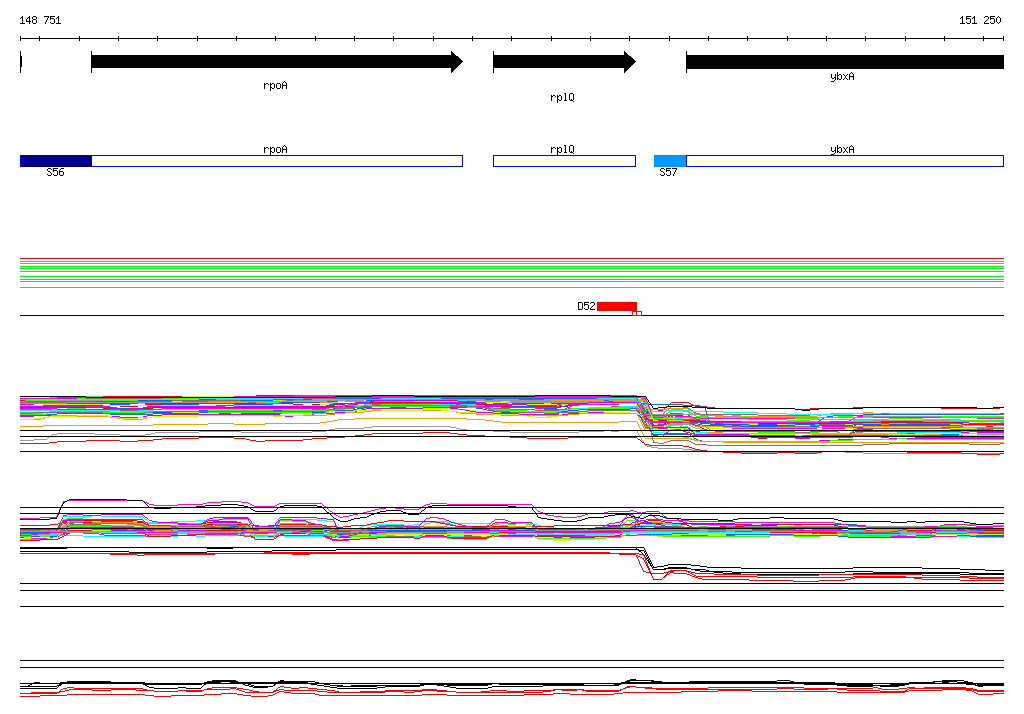Click the 151 250 end coordinate label
1024x714 pixels.
tap(980, 20)
